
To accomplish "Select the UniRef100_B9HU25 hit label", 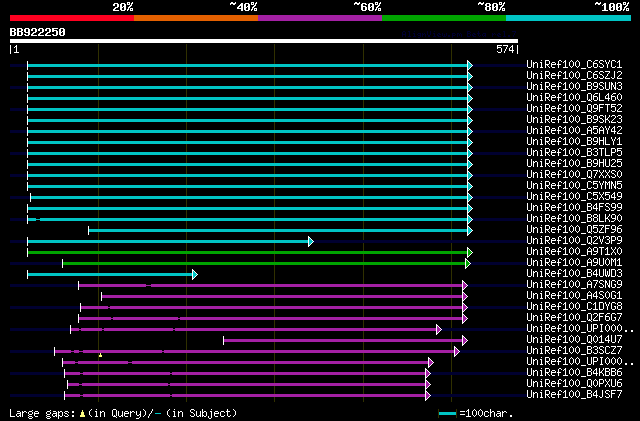I will (574, 163).
